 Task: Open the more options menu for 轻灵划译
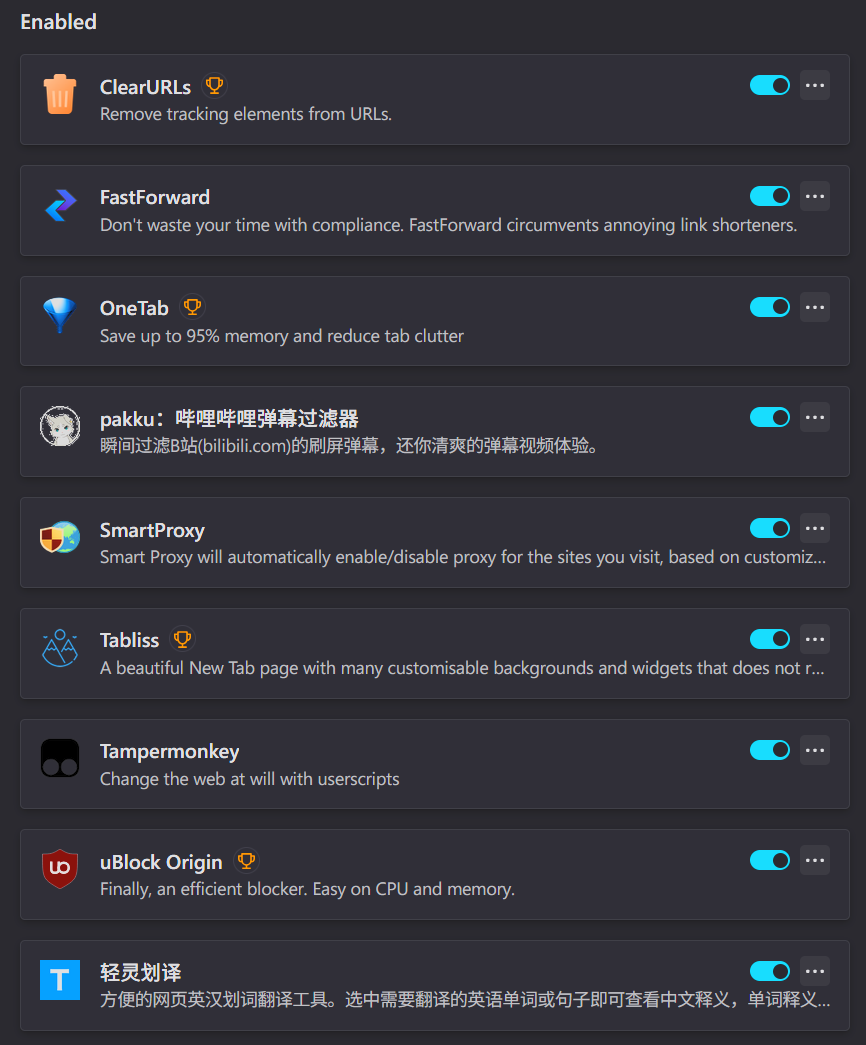pyautogui.click(x=815, y=971)
